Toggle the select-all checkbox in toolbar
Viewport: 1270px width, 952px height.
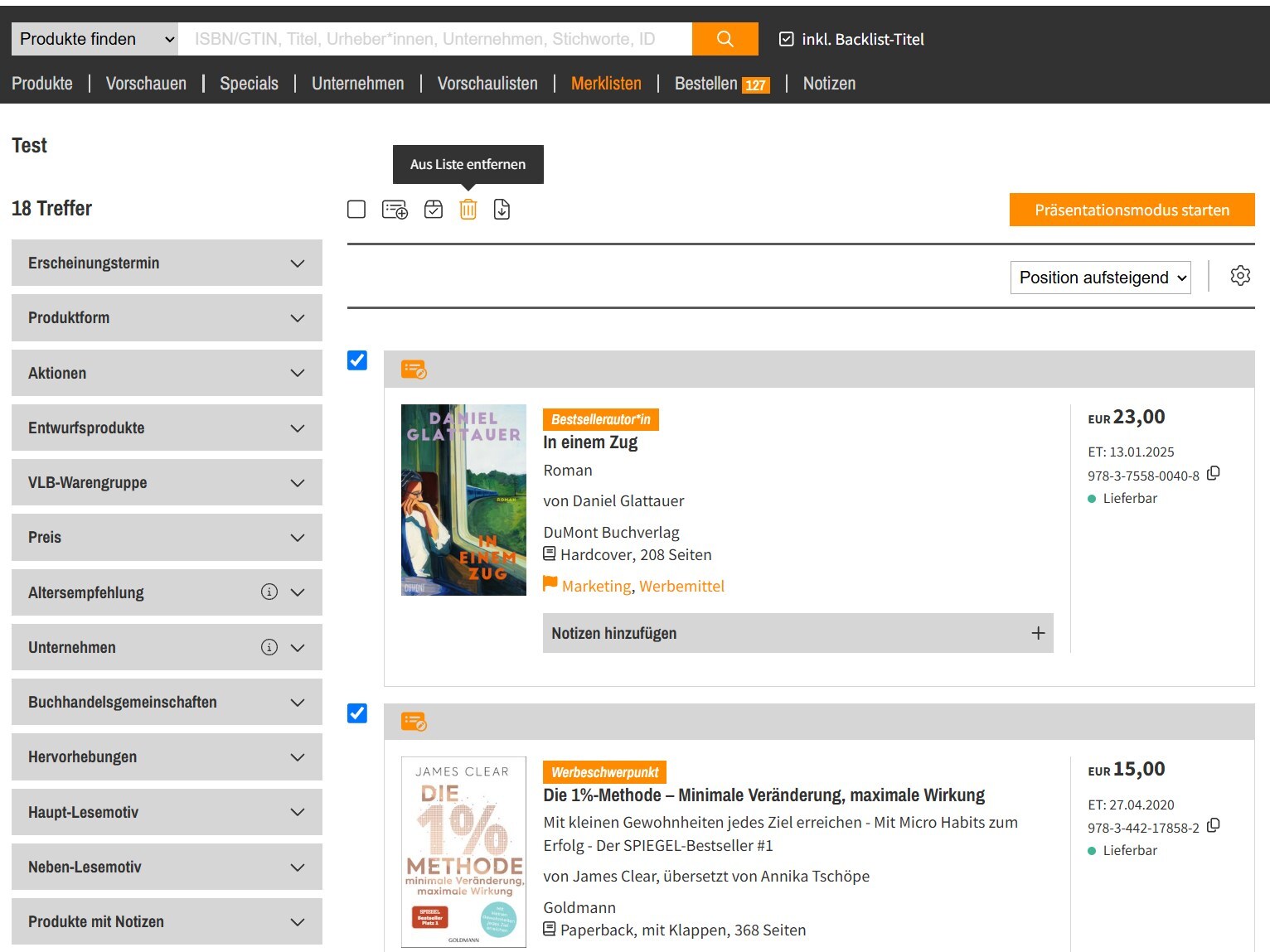coord(356,210)
